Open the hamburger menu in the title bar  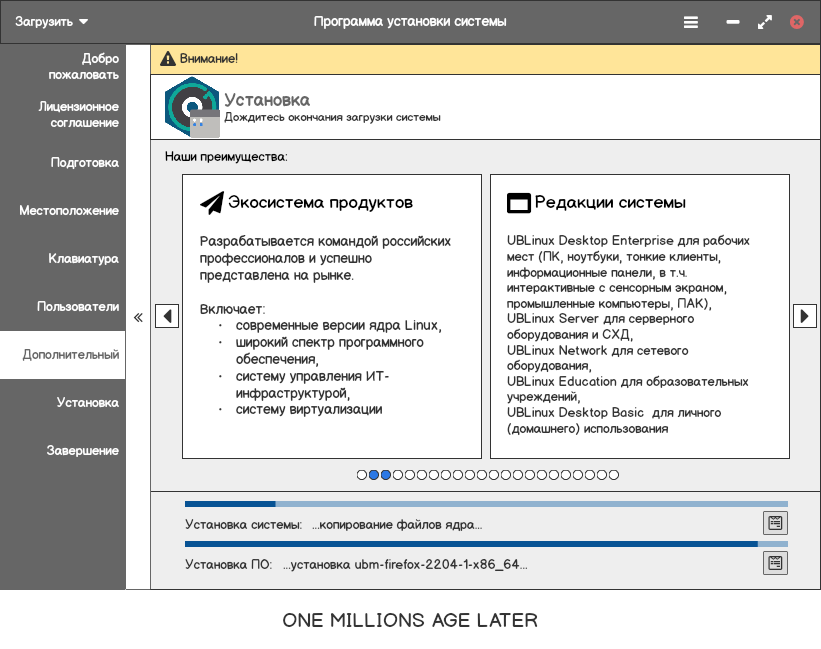(x=691, y=22)
